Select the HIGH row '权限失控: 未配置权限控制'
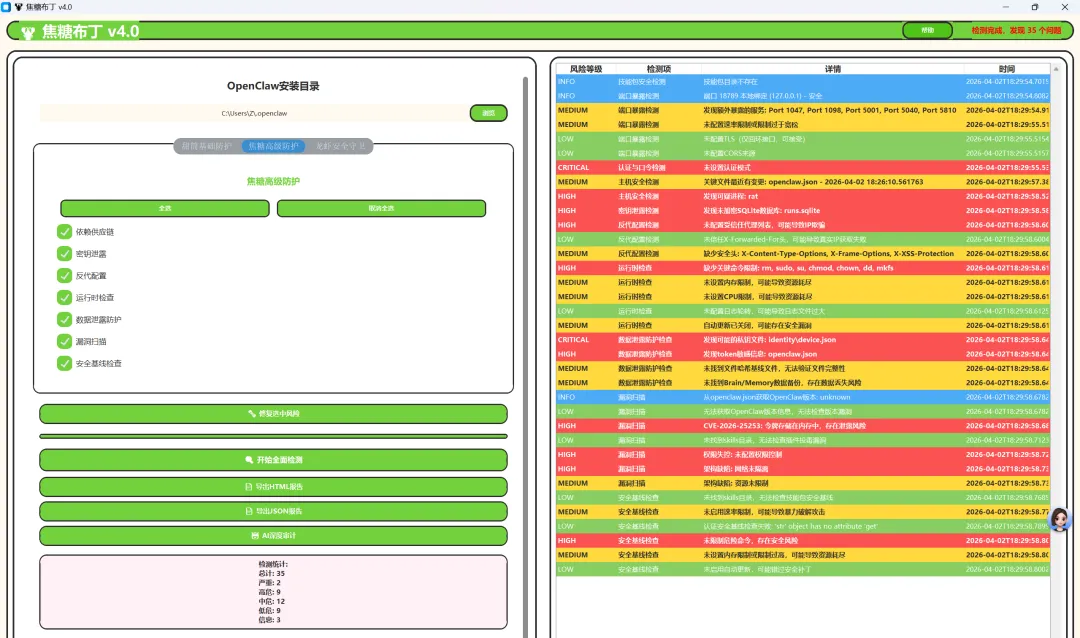Screen dimensions: 1080x638 tap(803, 454)
